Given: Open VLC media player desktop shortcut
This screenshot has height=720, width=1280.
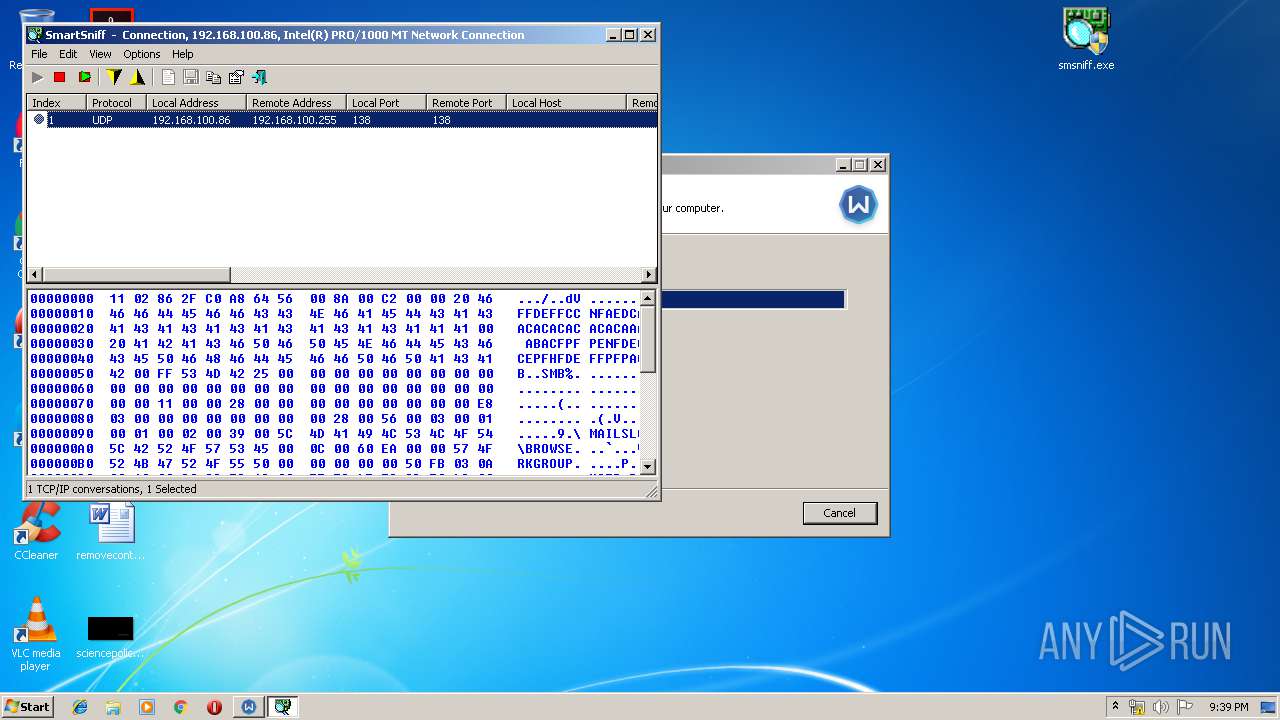Looking at the screenshot, I should (36, 634).
